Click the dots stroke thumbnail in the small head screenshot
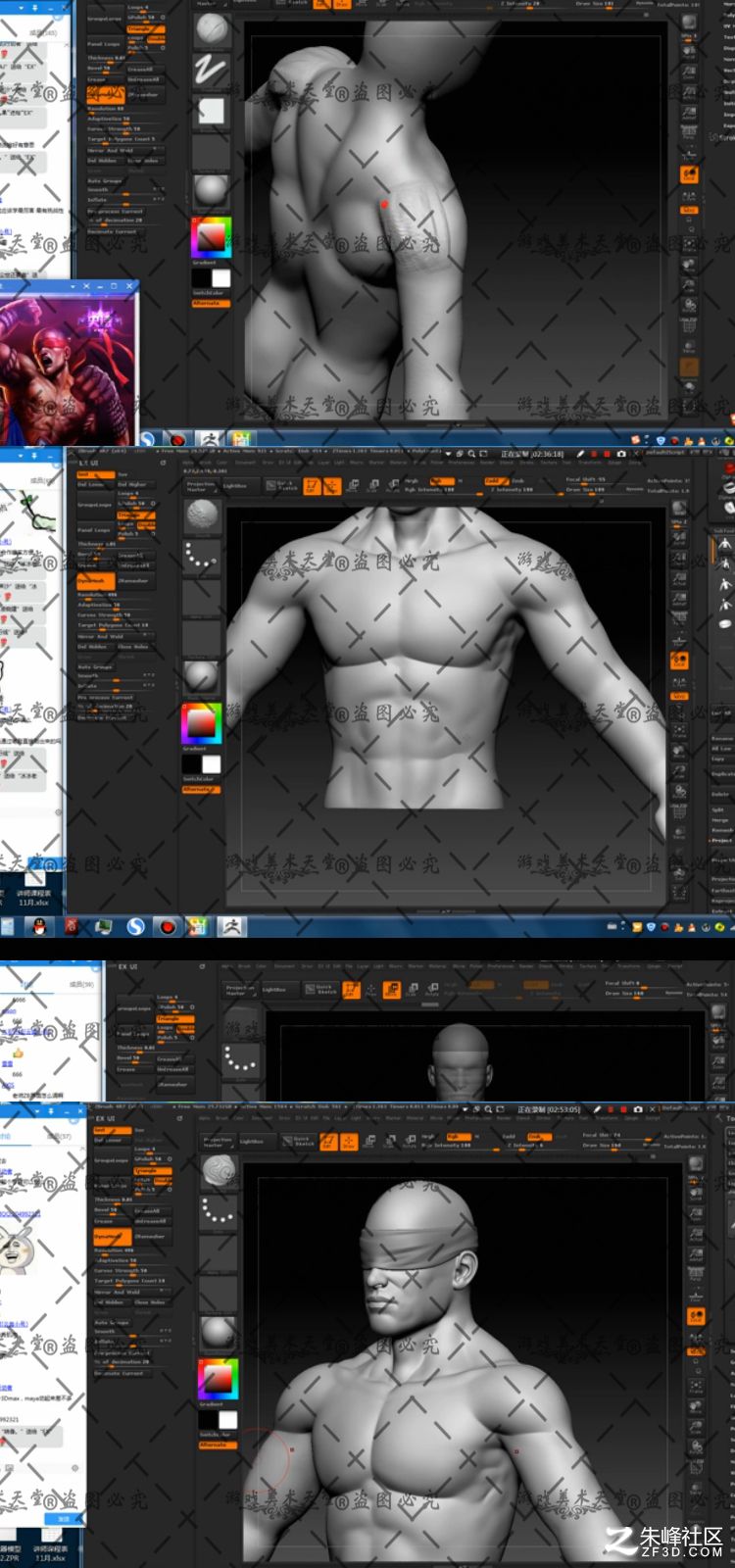The image size is (735, 1568). (238, 1059)
